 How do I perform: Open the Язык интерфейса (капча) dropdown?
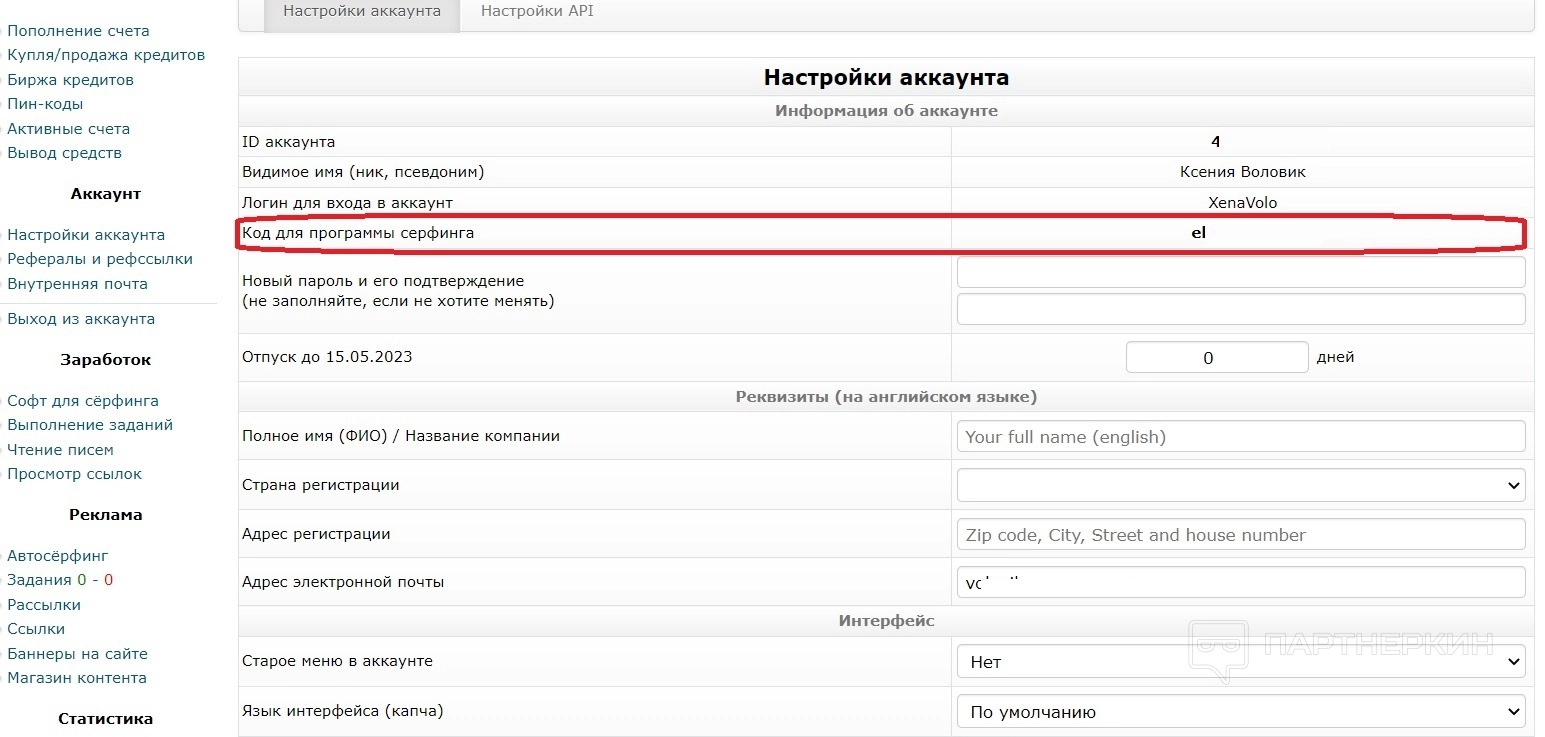tap(1241, 712)
